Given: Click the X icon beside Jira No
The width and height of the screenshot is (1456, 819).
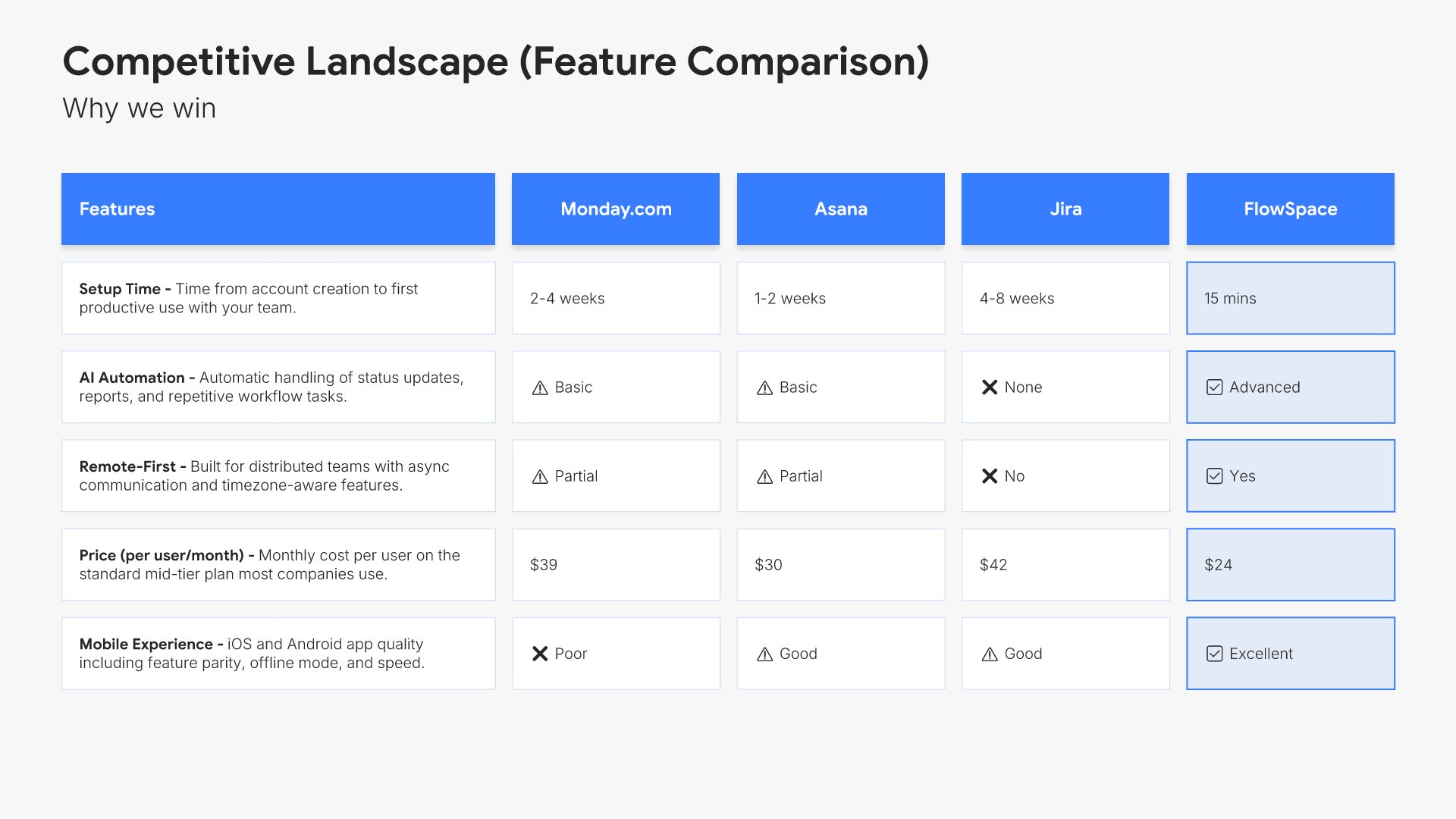Looking at the screenshot, I should click(x=990, y=476).
